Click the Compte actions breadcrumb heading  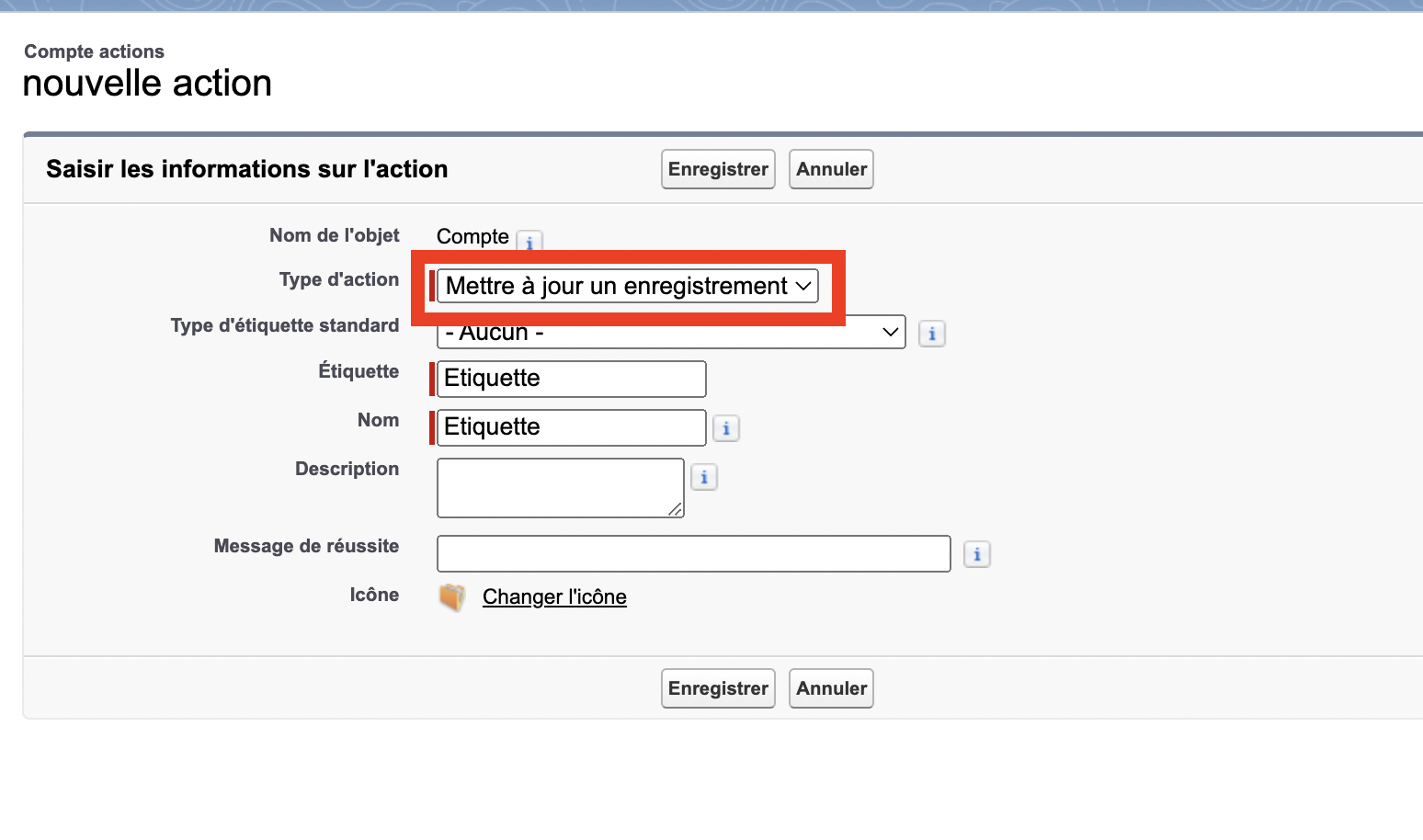[x=94, y=51]
